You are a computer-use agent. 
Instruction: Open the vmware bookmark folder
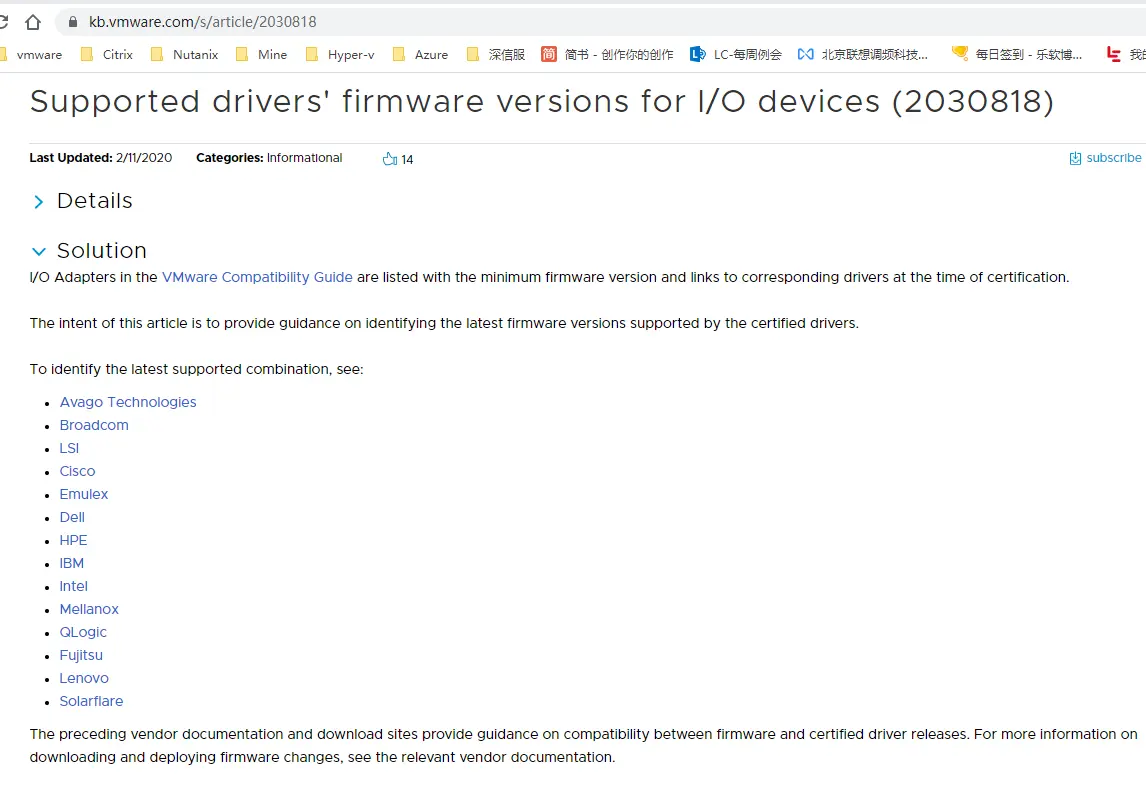pos(31,54)
